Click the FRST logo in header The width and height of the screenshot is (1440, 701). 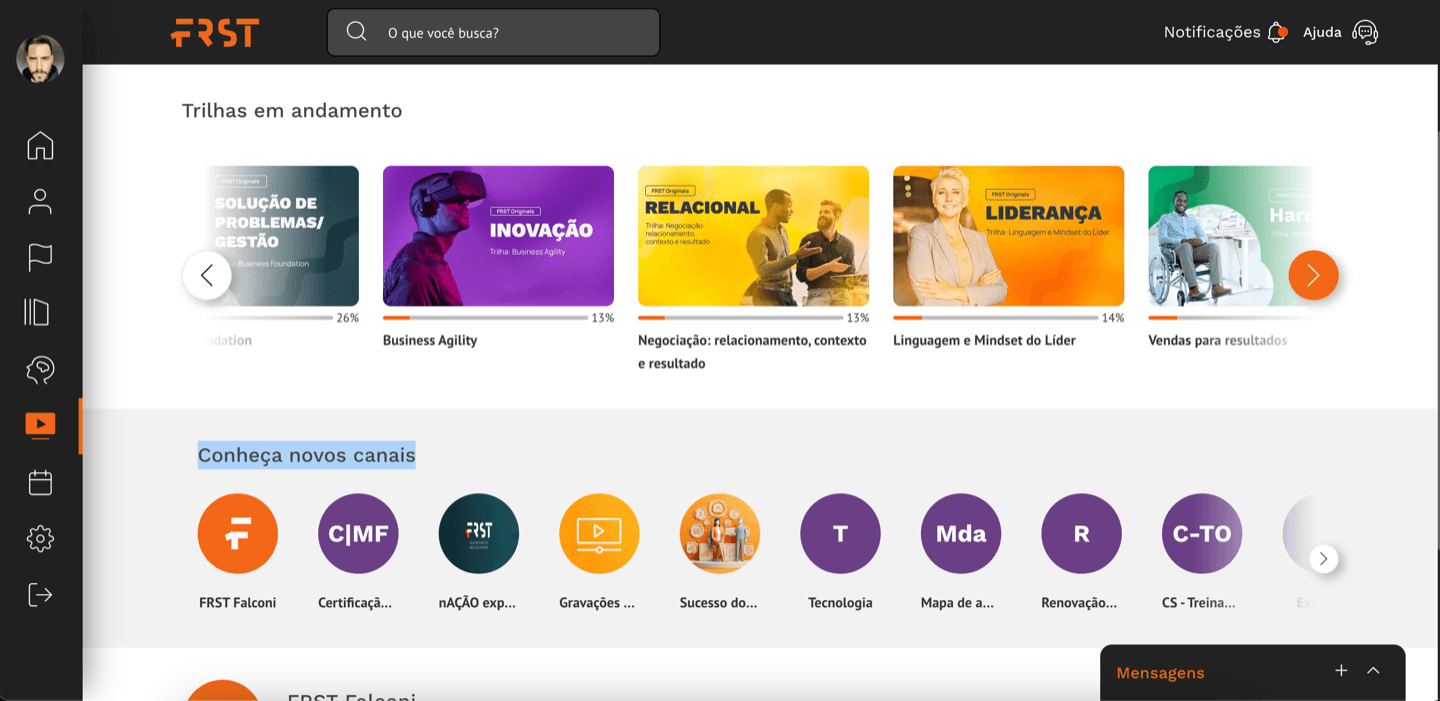point(215,33)
